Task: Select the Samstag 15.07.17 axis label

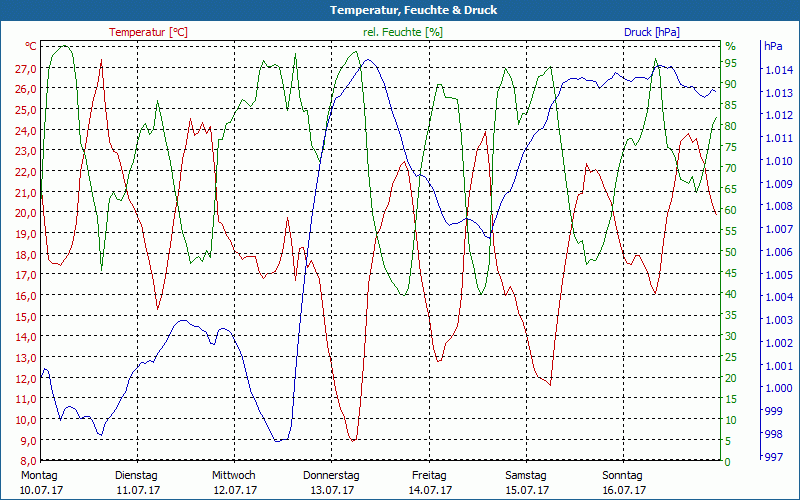Action: [527, 483]
